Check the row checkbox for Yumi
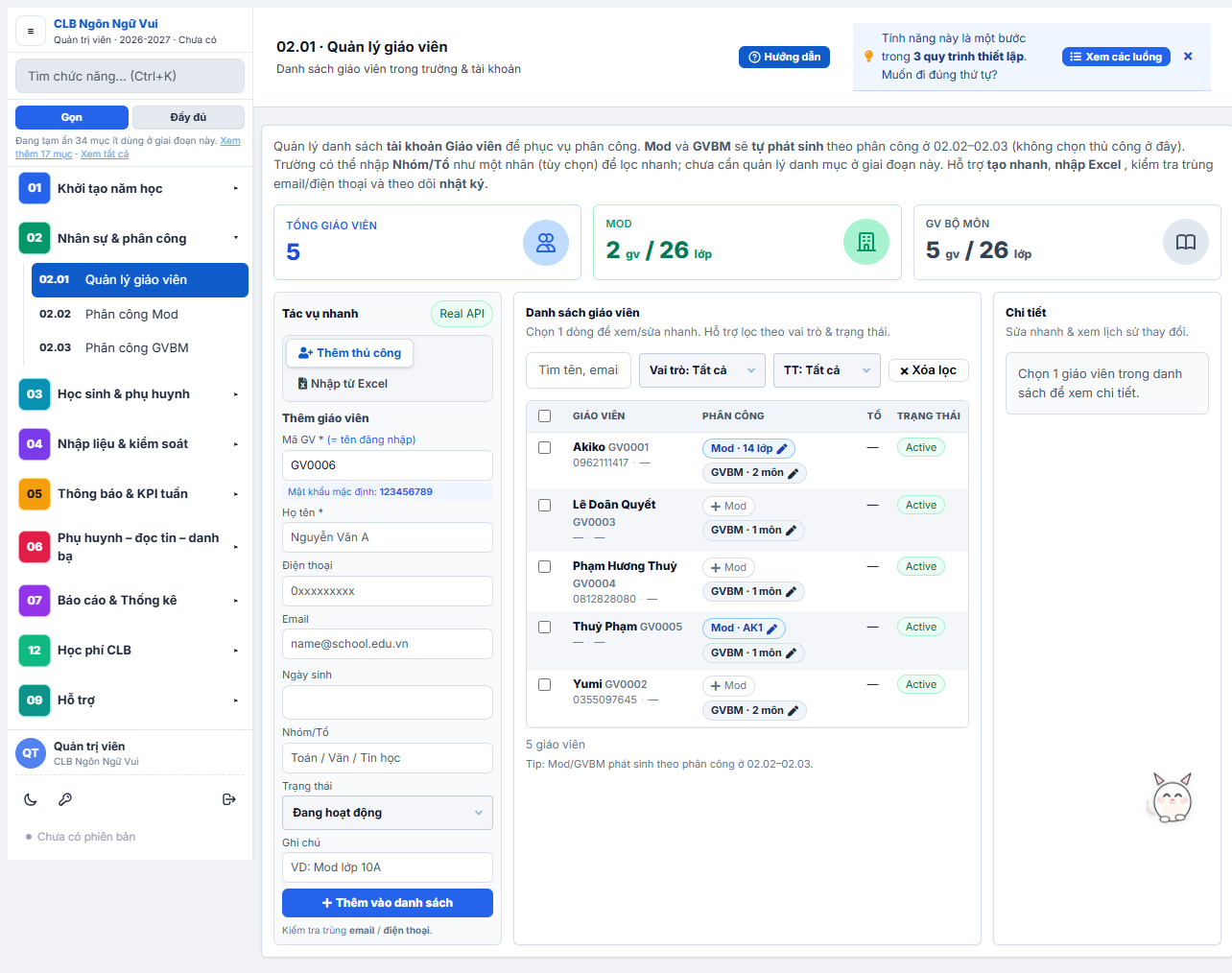The image size is (1232, 973). click(x=545, y=684)
